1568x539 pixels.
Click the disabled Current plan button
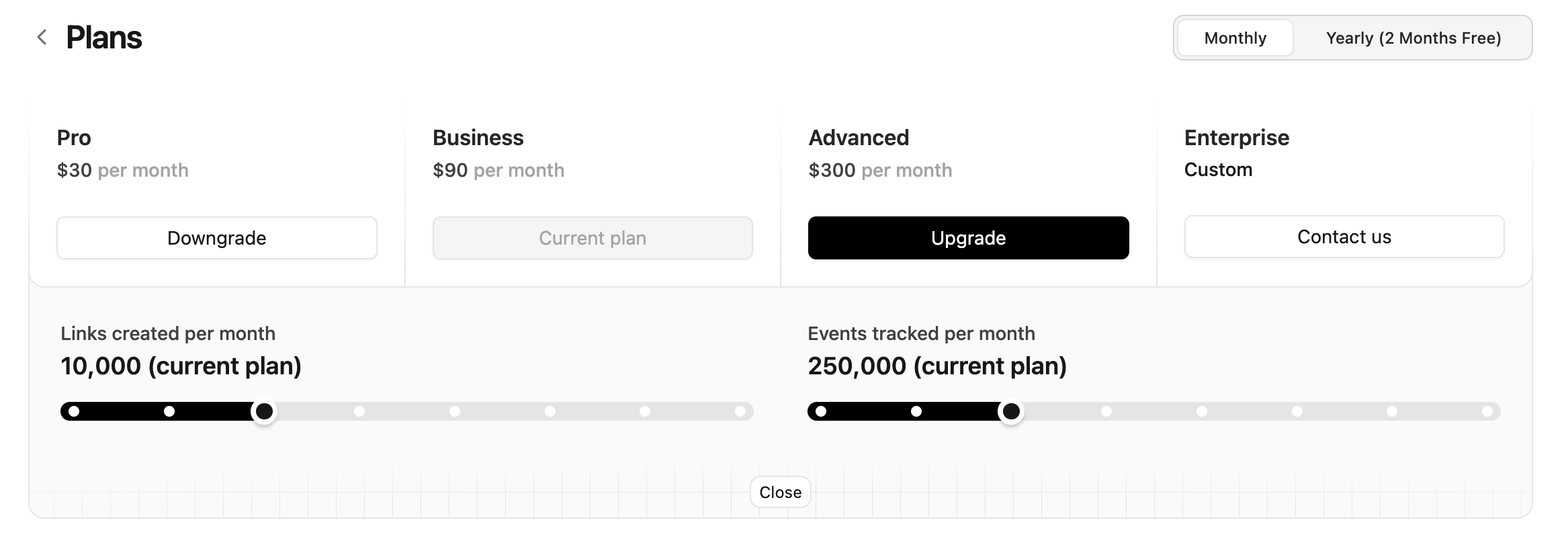592,237
